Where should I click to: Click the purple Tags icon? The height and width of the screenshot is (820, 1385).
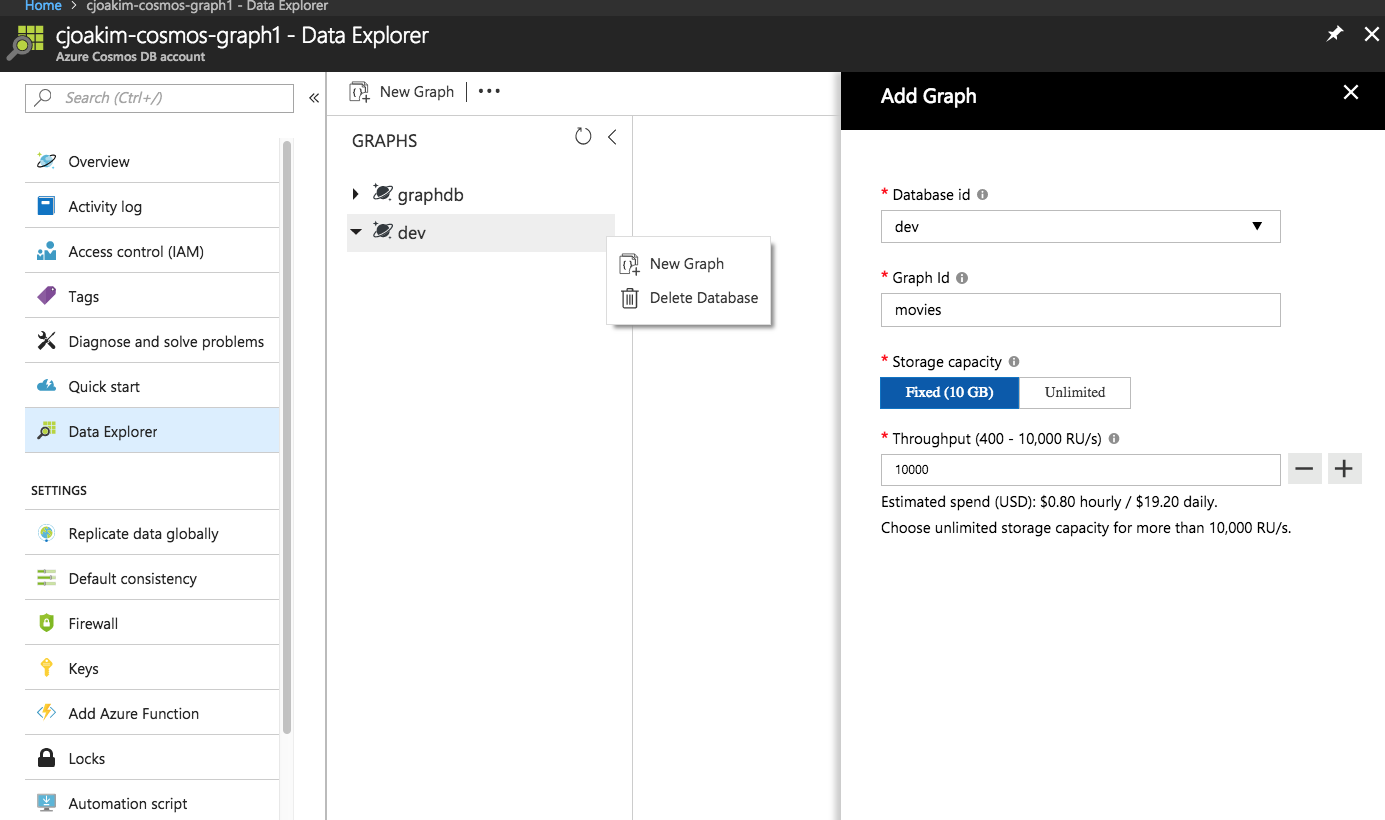point(46,296)
